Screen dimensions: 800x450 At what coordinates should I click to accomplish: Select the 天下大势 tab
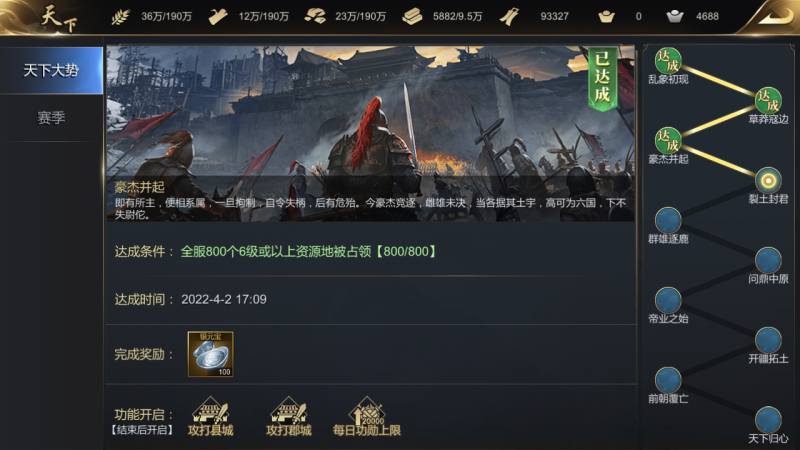(x=51, y=70)
